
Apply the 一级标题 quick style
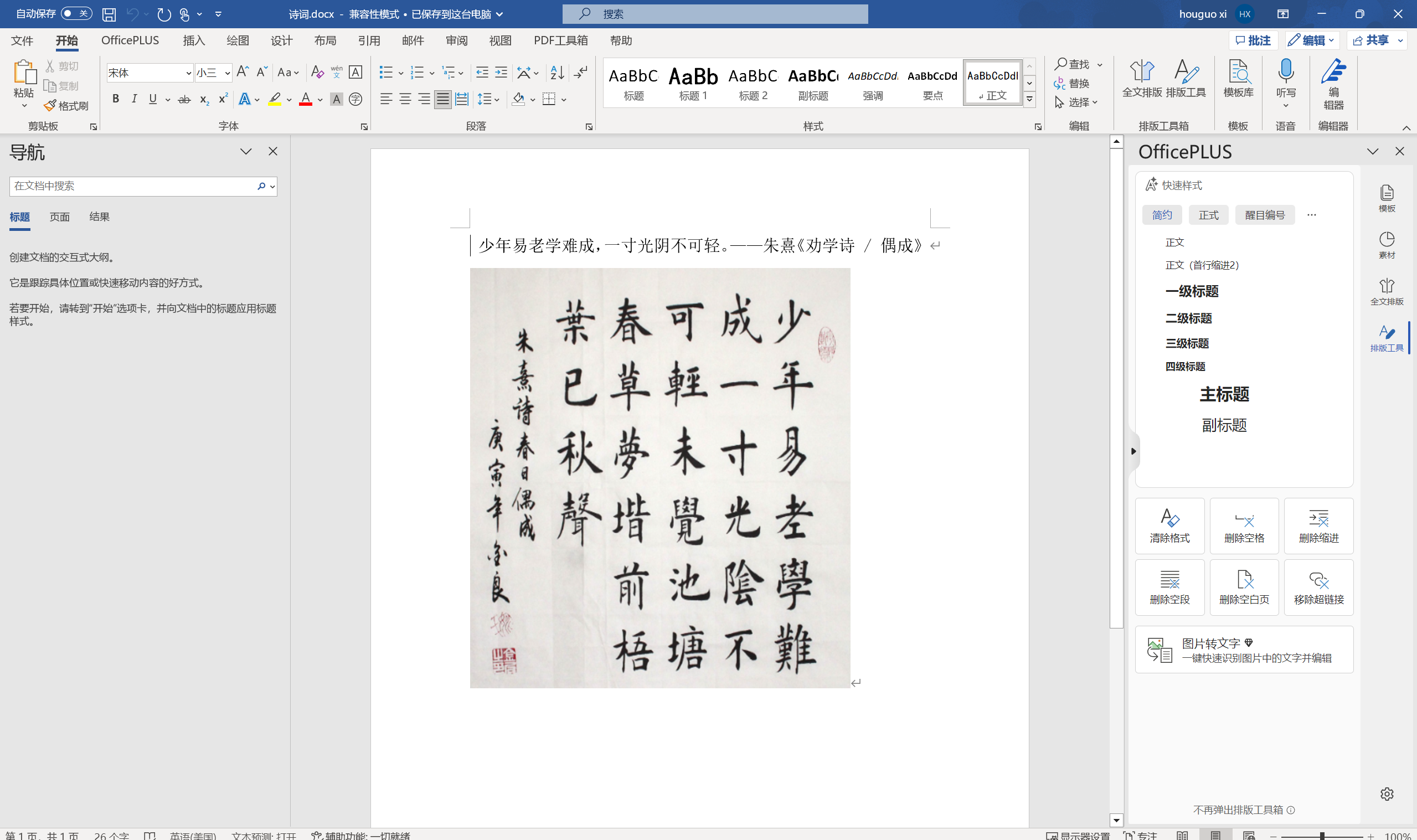[1192, 291]
